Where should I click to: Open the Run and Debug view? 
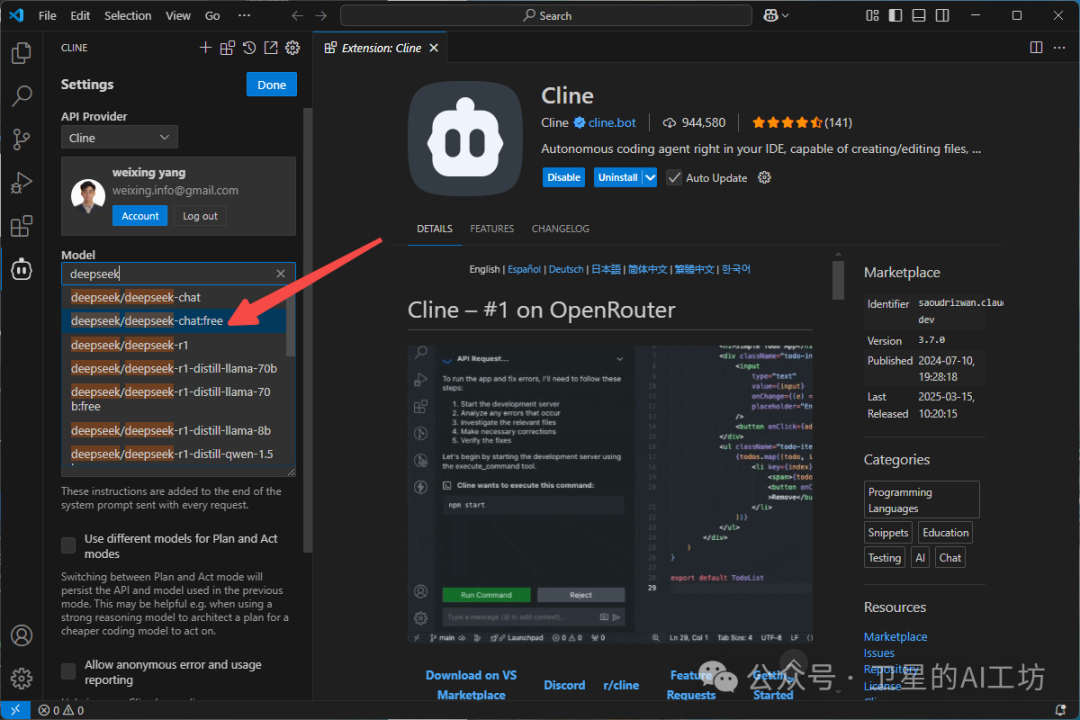point(21,183)
